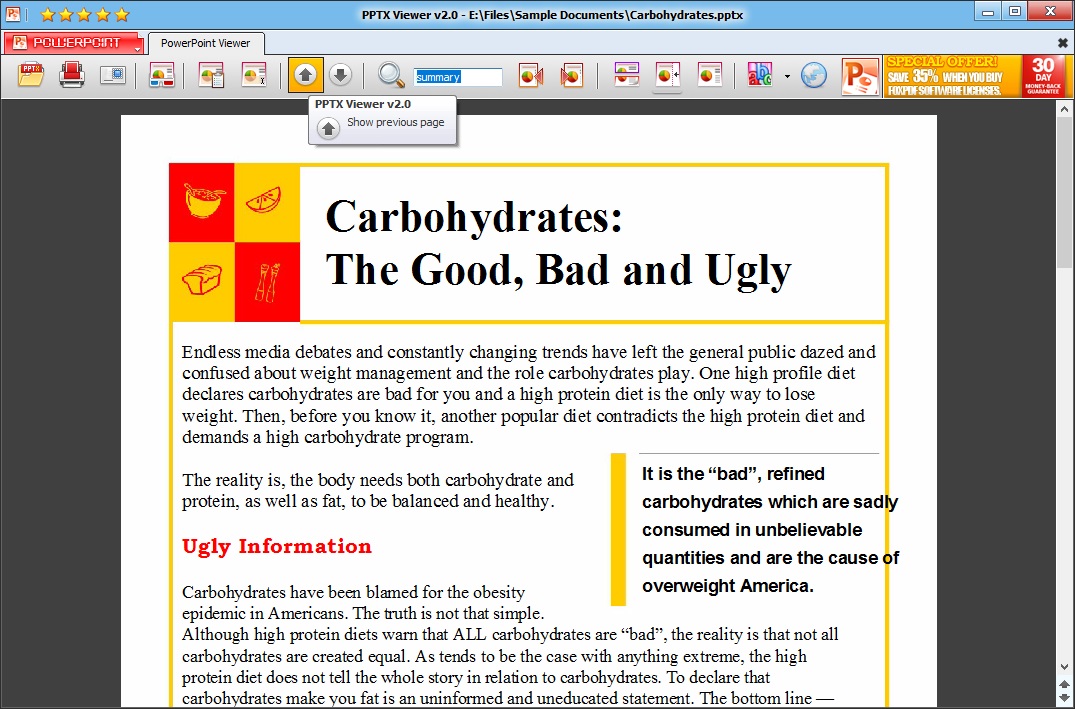The image size is (1075, 709).
Task: Click the fifth gold star in title bar
Action: click(122, 14)
